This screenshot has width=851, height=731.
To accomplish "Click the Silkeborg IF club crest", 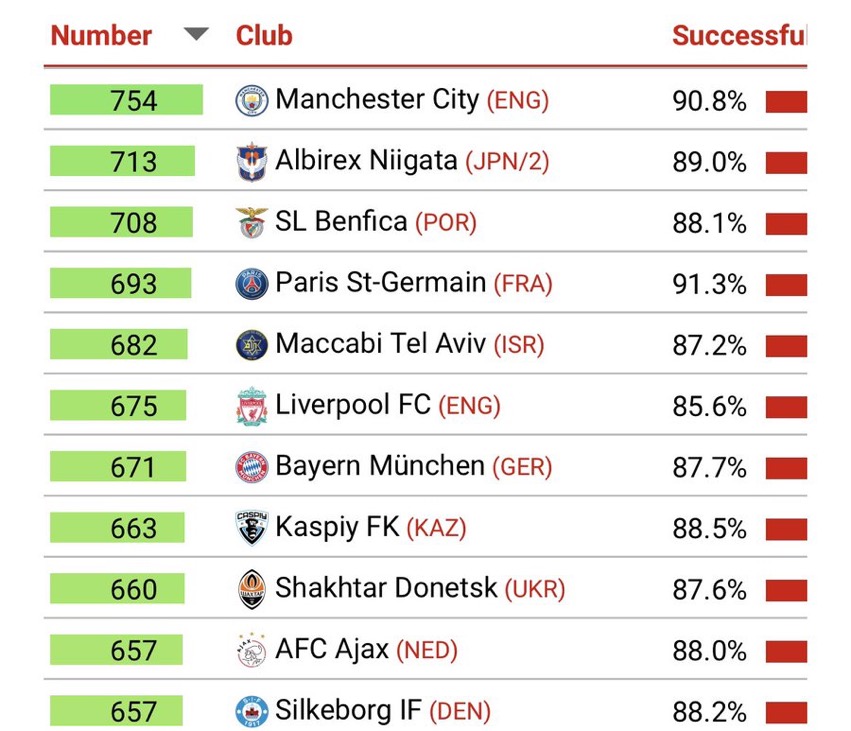I will [252, 711].
